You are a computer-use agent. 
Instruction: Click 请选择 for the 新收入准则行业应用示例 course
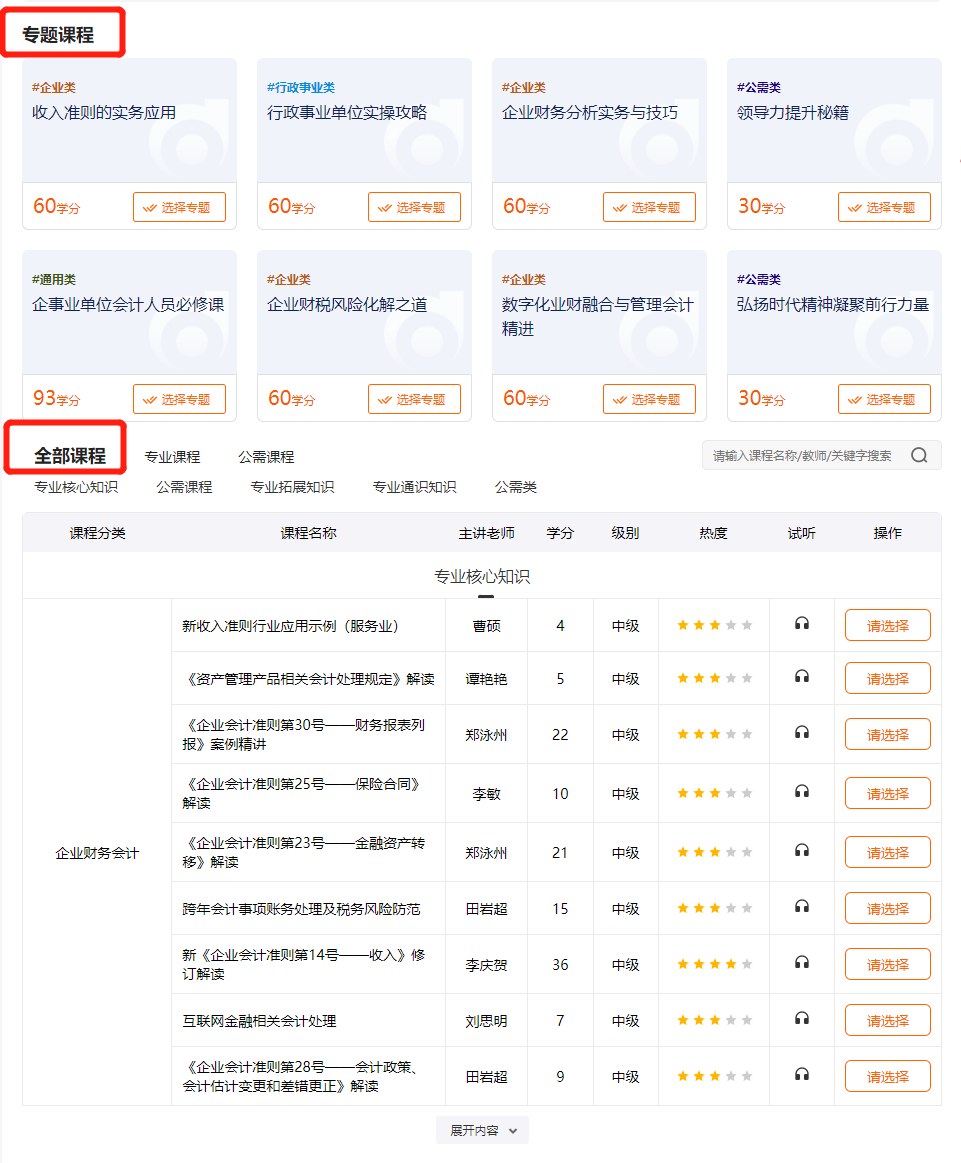point(887,624)
